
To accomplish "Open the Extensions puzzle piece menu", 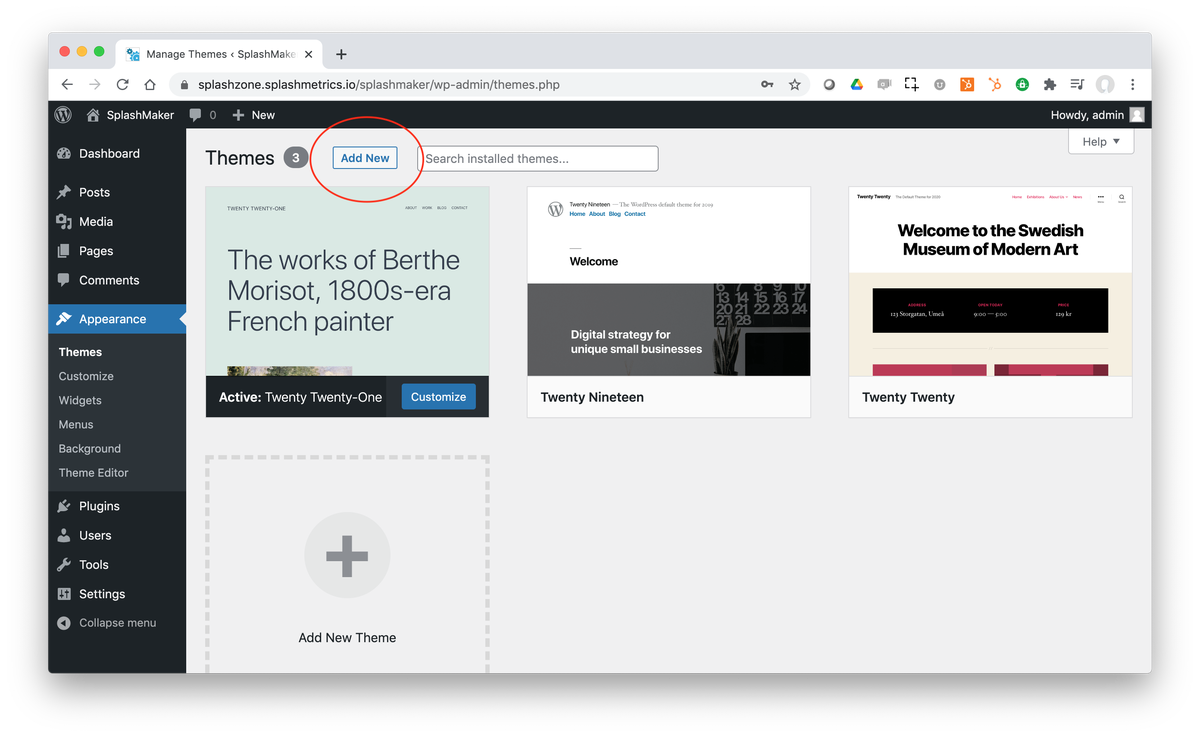I will pyautogui.click(x=1050, y=85).
